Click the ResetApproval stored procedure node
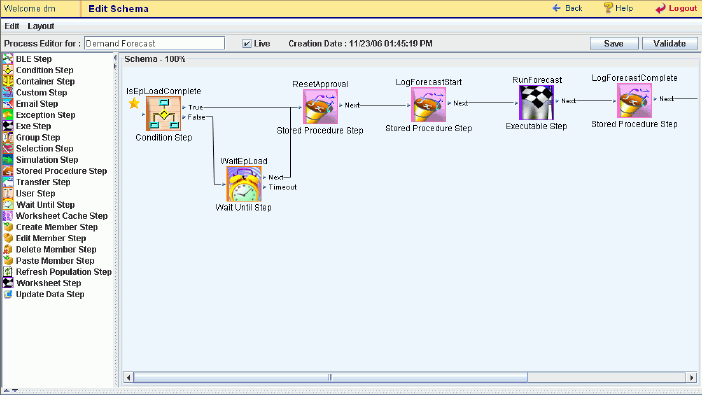Screen dimensions: 702x395 point(320,107)
